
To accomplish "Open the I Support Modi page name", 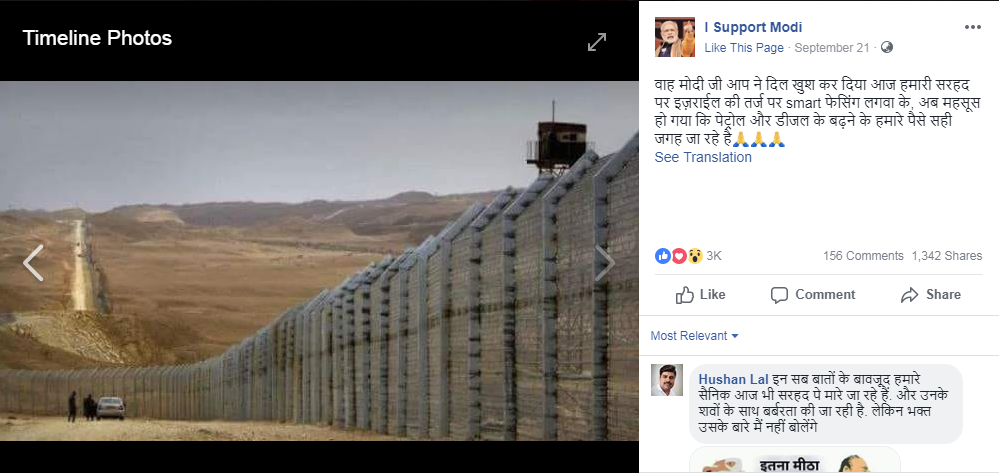I will tap(753, 27).
